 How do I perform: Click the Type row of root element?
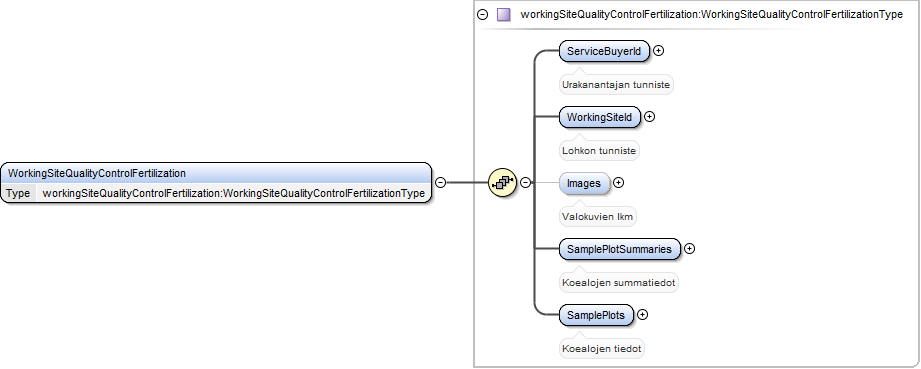[x=216, y=193]
